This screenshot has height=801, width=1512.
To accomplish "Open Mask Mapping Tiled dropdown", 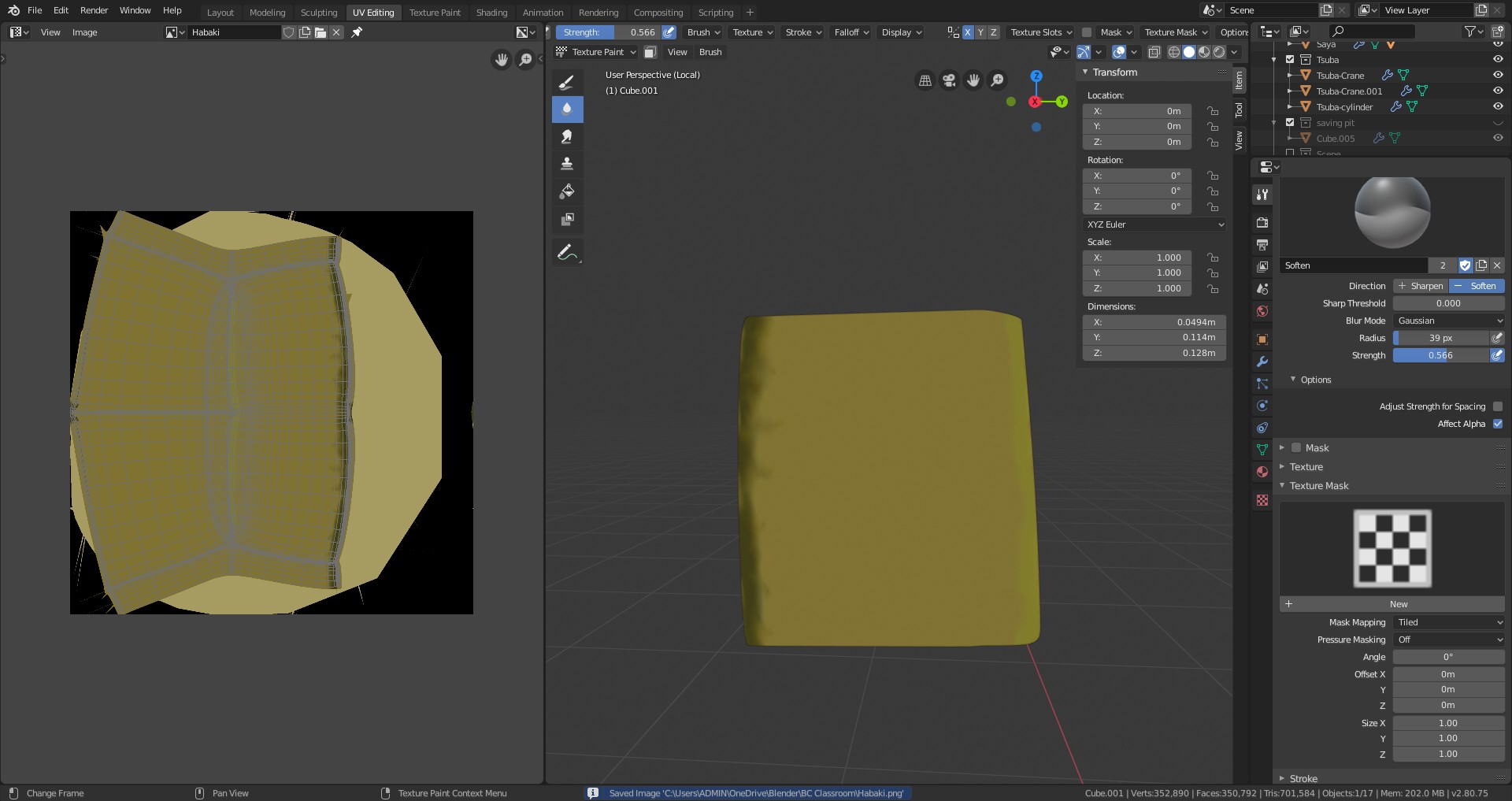I will click(1449, 622).
